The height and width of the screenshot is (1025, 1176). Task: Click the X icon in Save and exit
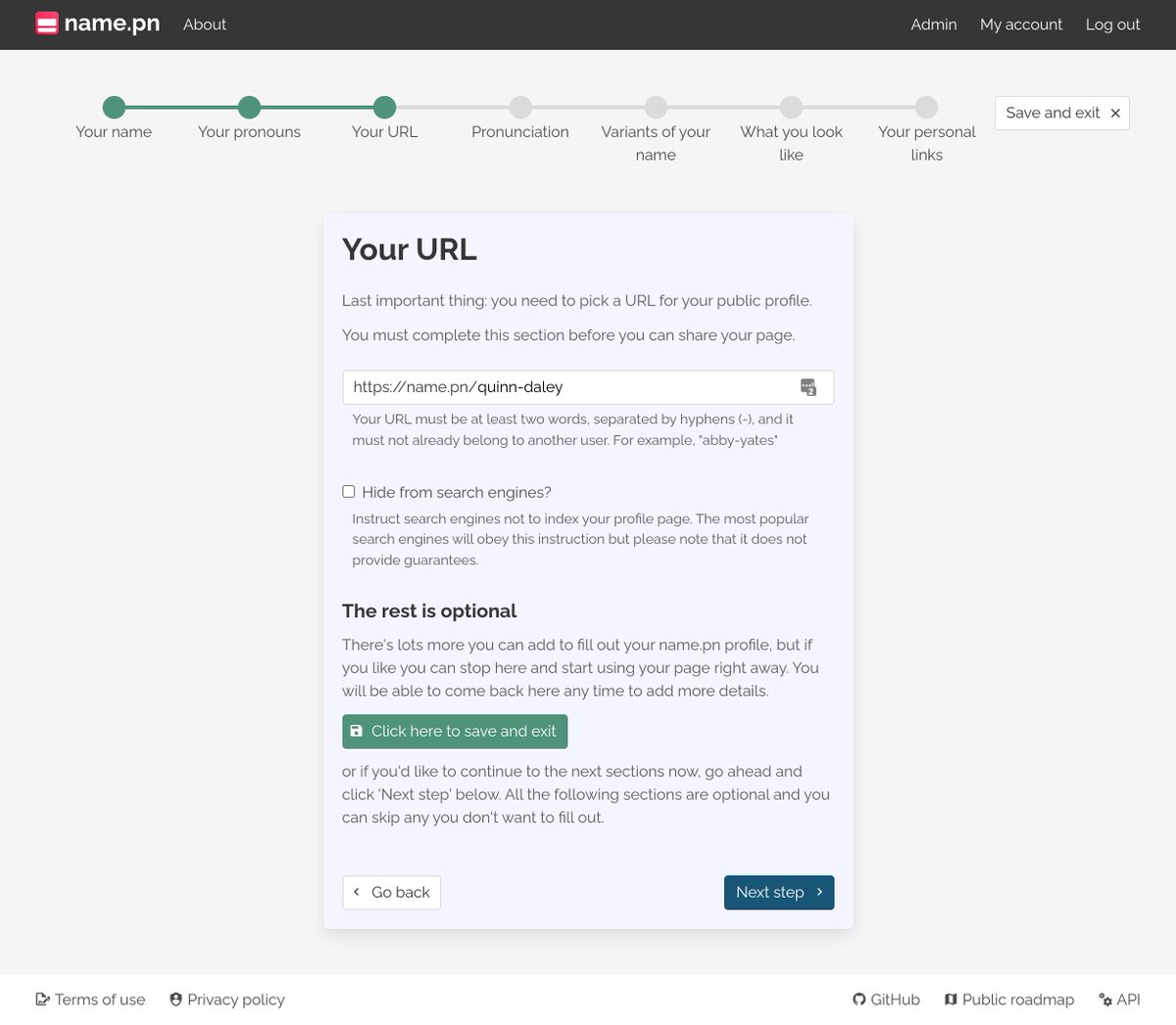coord(1115,113)
